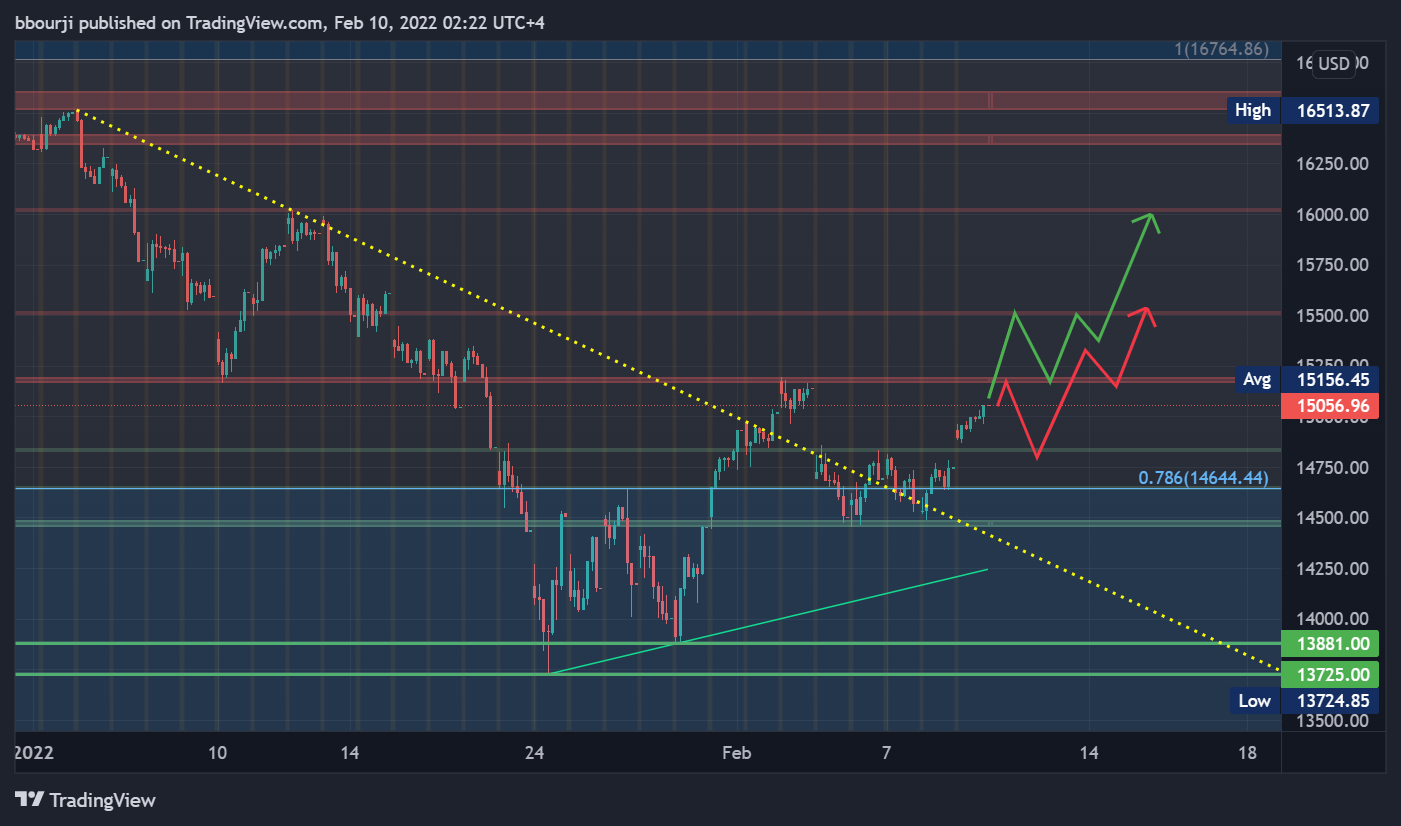Click the 14750.00 axis value
The image size is (1401, 826).
click(1331, 467)
